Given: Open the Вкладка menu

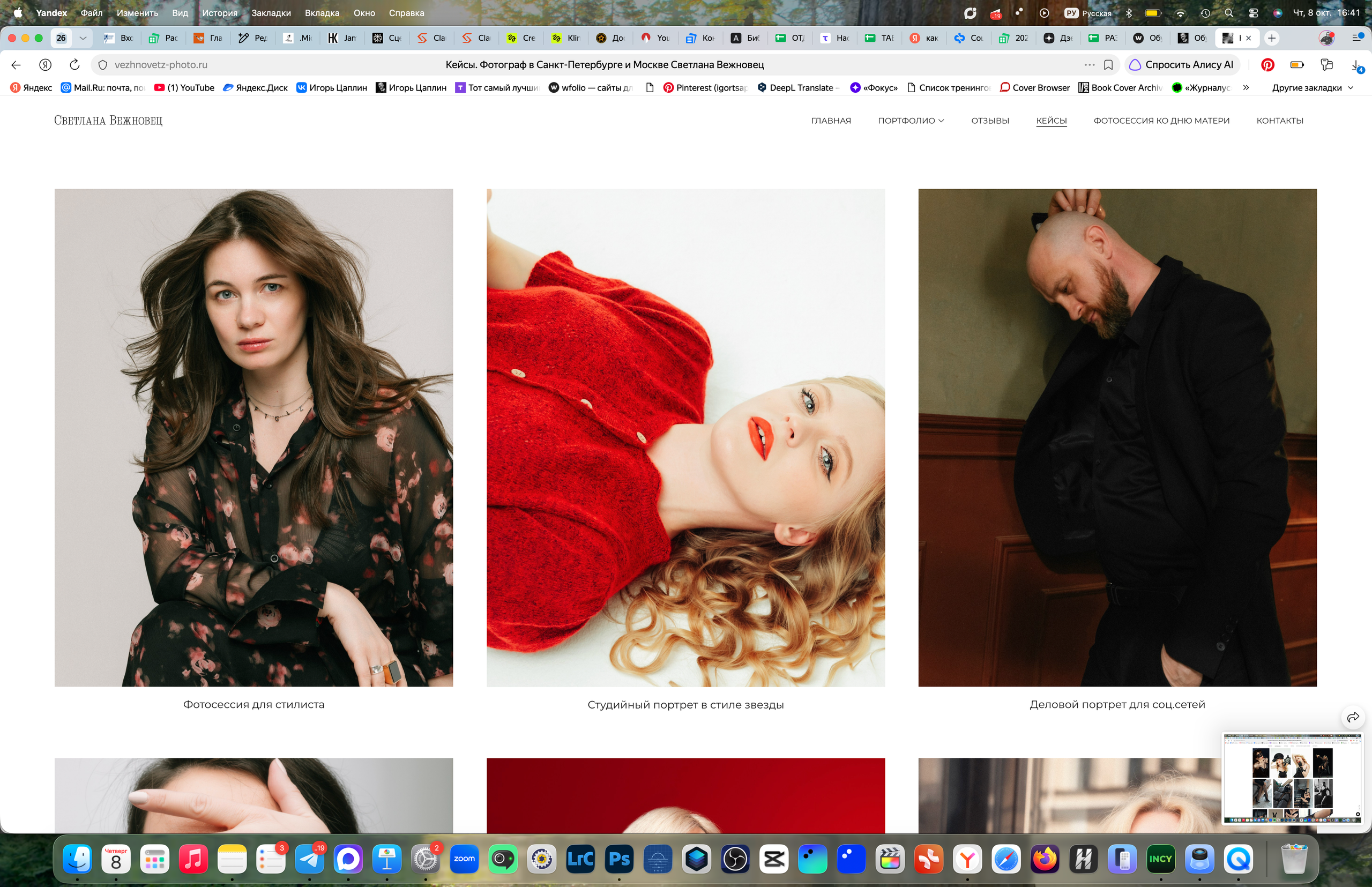Looking at the screenshot, I should pos(322,13).
